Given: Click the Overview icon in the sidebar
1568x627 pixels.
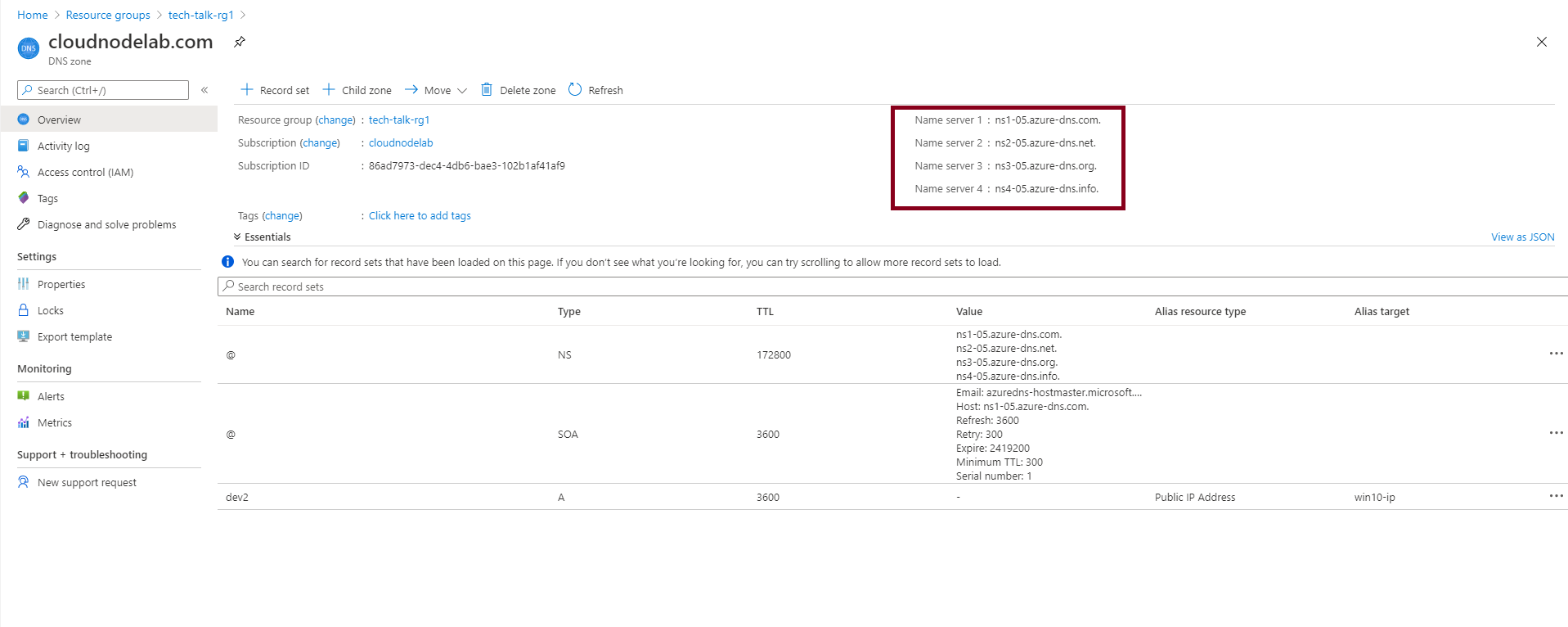Looking at the screenshot, I should point(24,120).
